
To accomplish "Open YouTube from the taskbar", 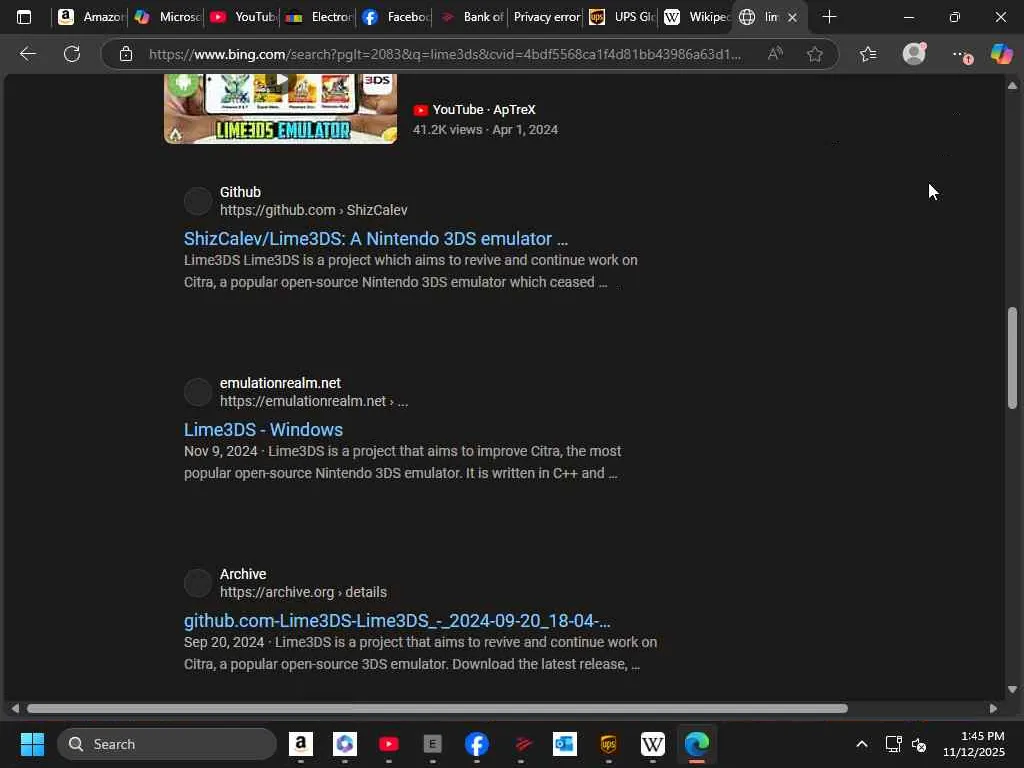I will pyautogui.click(x=389, y=744).
